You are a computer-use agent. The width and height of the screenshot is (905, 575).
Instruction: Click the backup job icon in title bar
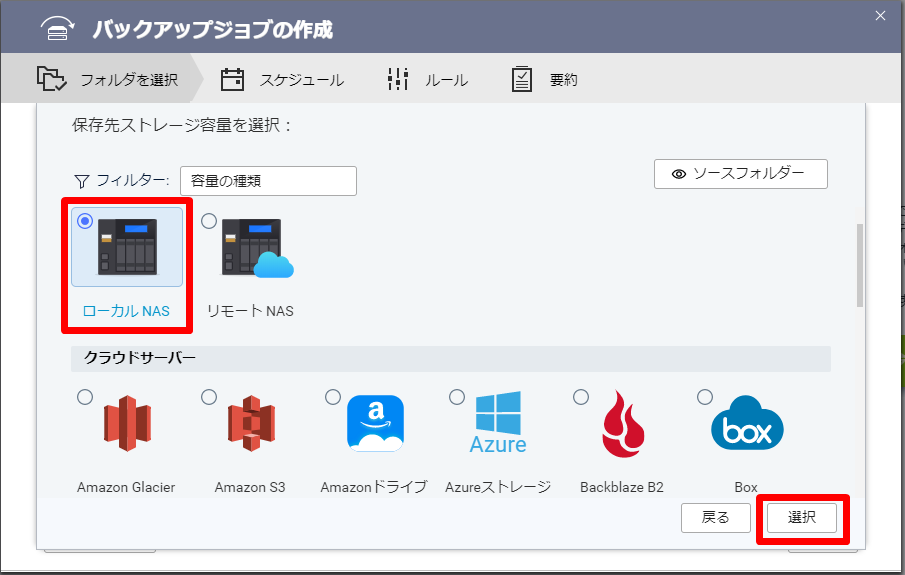[57, 29]
